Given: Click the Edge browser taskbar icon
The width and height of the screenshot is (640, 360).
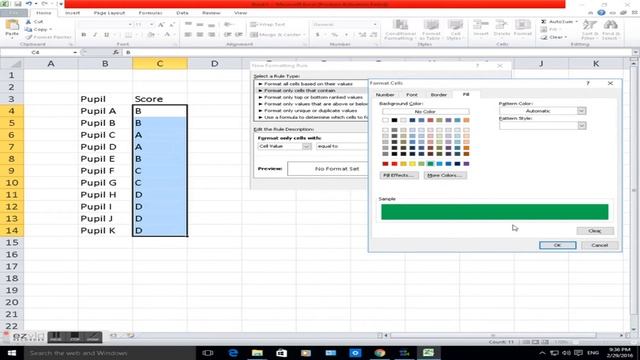Looking at the screenshot, I should pos(233,353).
